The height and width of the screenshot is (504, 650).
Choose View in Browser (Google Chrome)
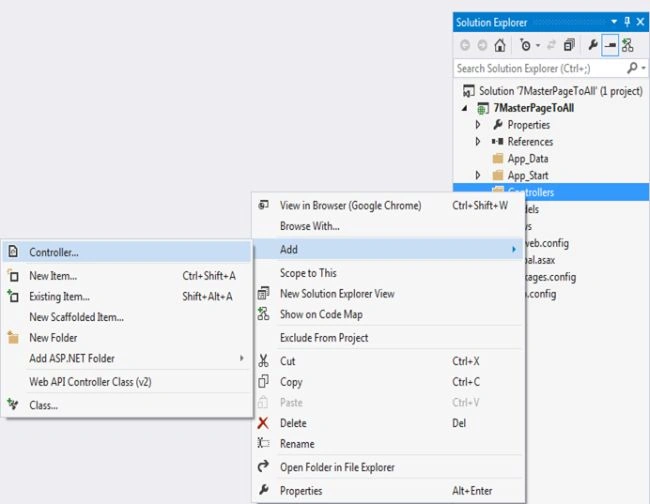(388, 206)
